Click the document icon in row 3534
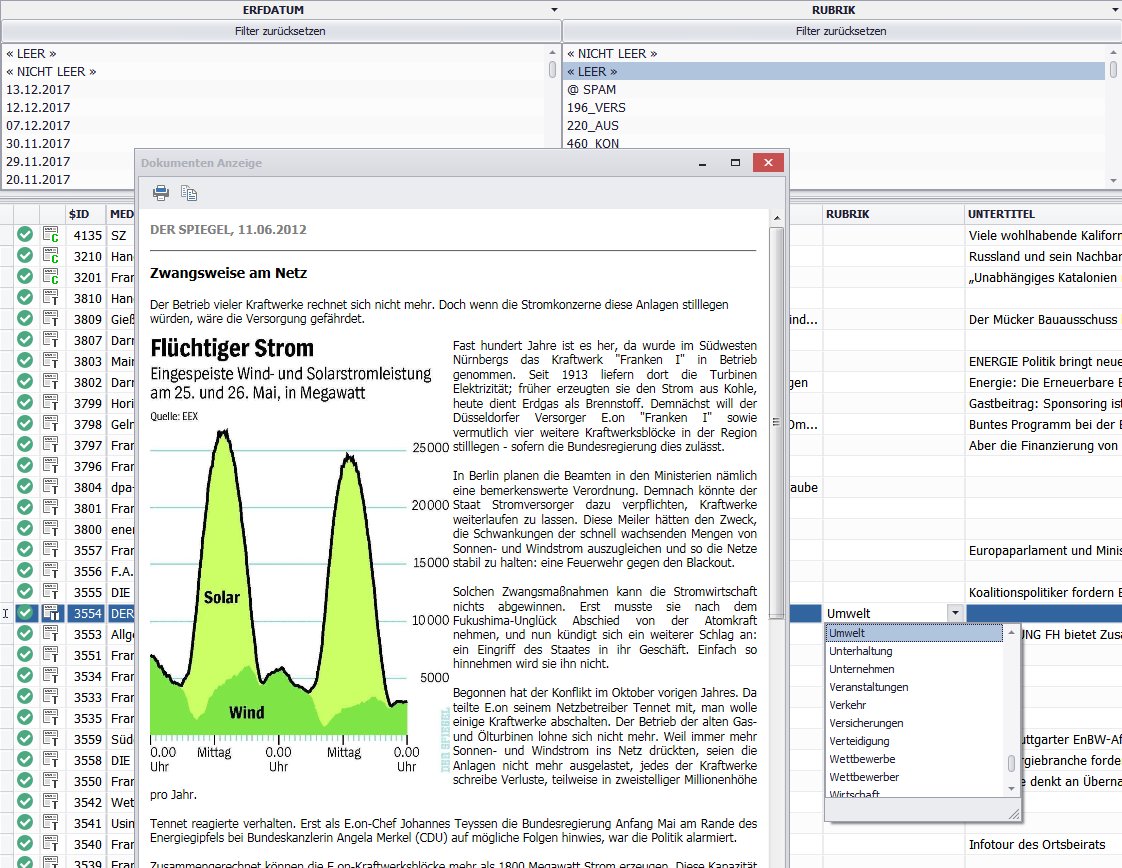Image resolution: width=1122 pixels, height=868 pixels. point(51,676)
